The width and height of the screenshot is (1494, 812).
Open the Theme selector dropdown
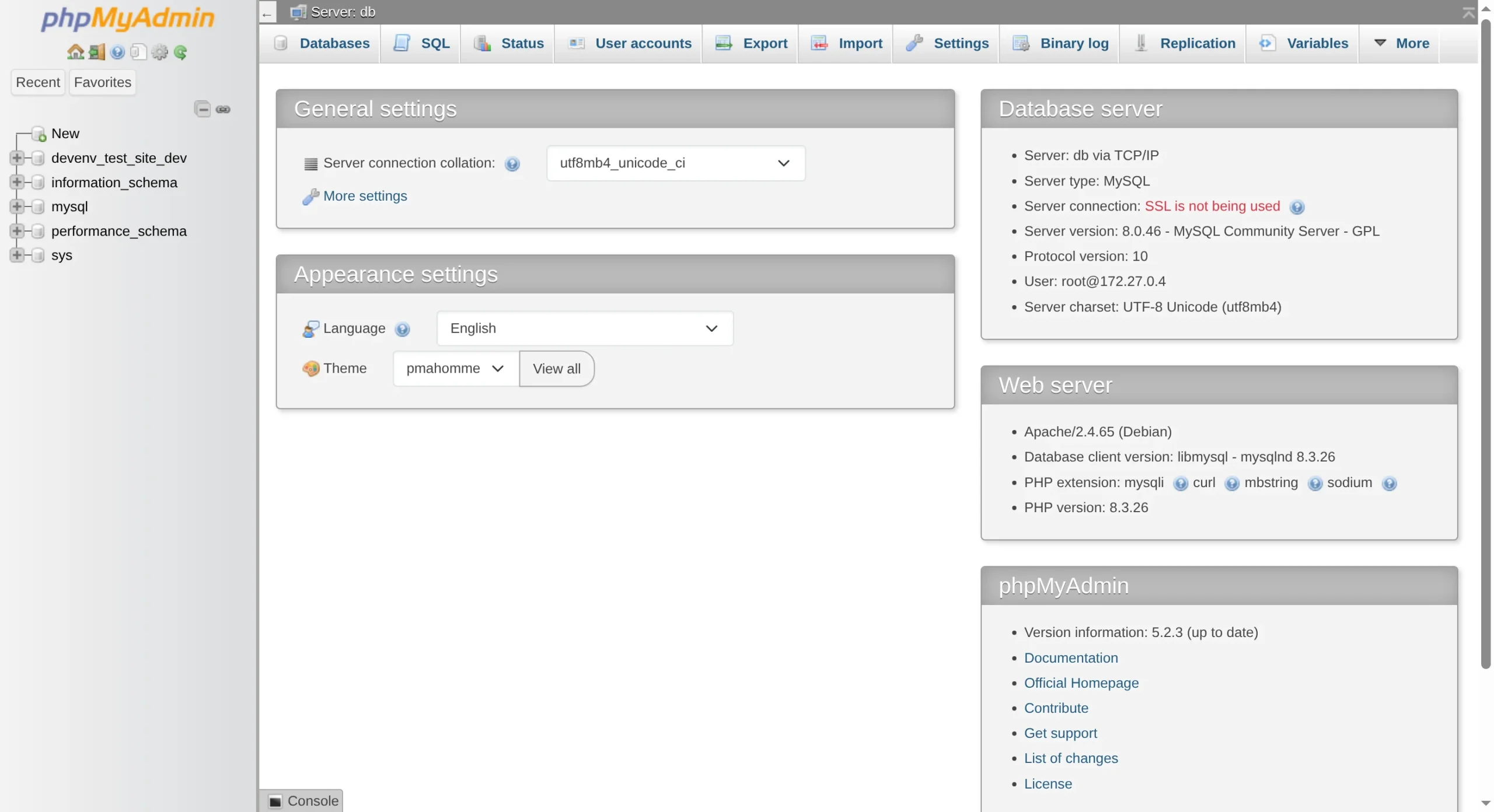pos(455,368)
